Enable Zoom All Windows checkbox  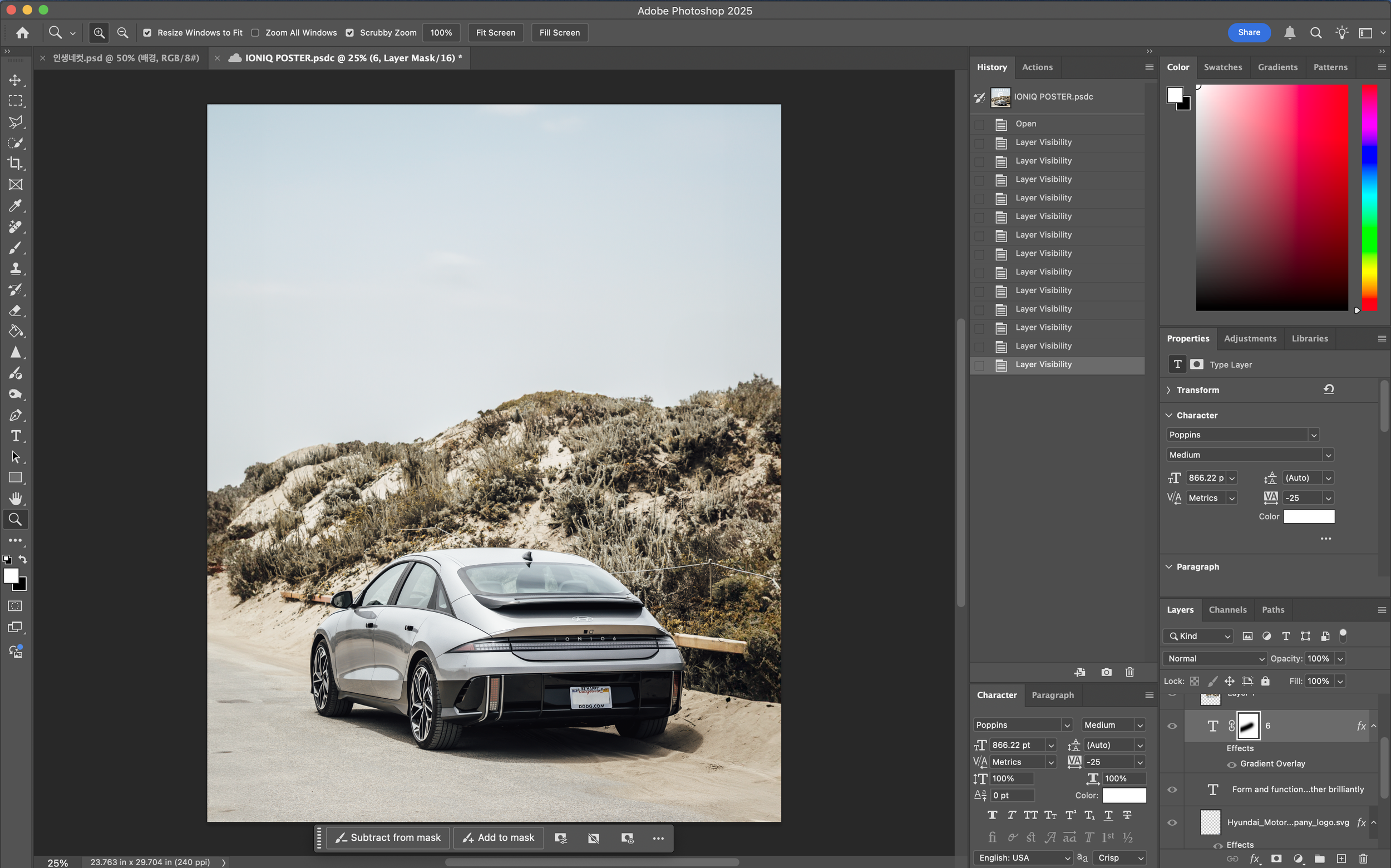pyautogui.click(x=255, y=33)
